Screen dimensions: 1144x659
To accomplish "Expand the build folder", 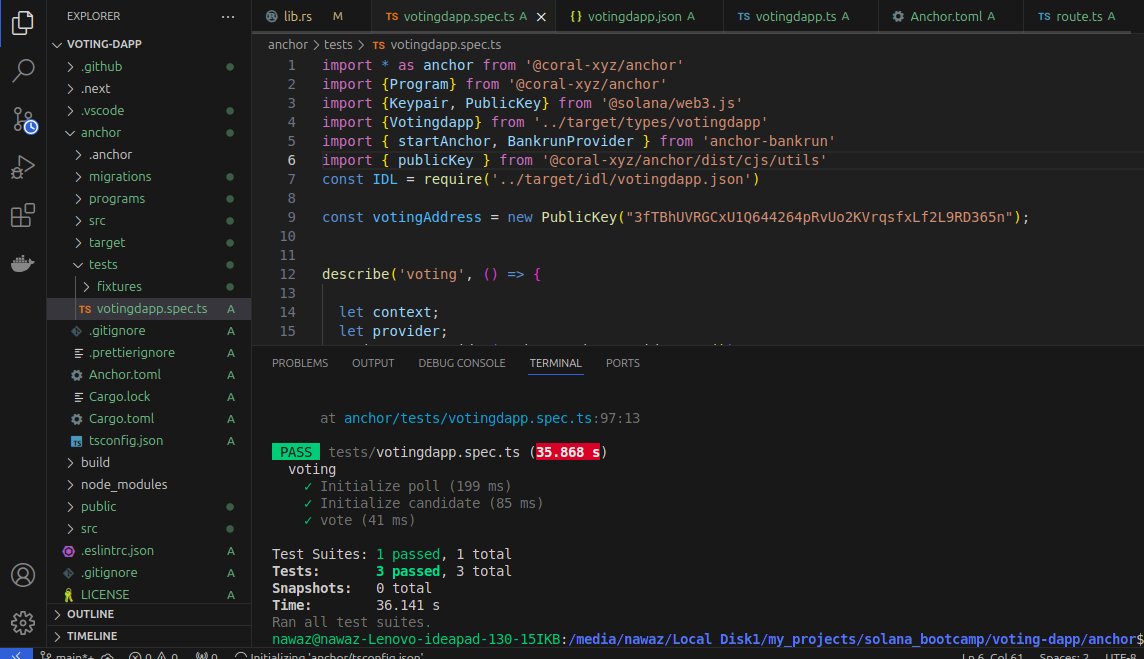I will click(x=70, y=463).
